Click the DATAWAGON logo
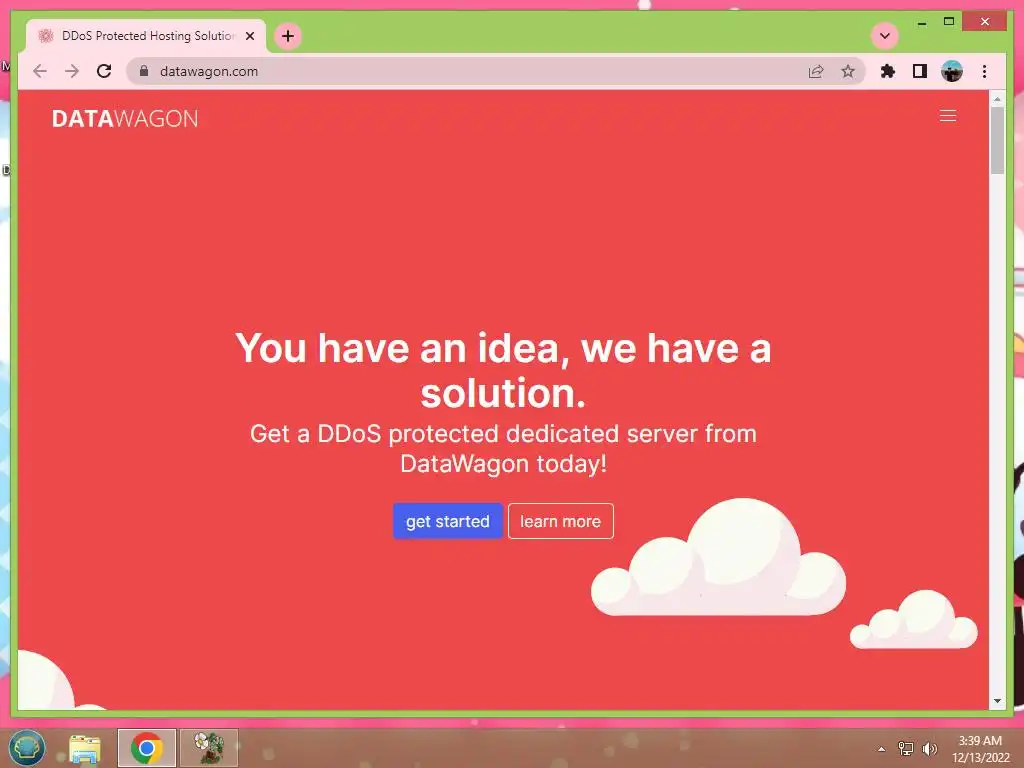1024x768 pixels. click(x=125, y=118)
